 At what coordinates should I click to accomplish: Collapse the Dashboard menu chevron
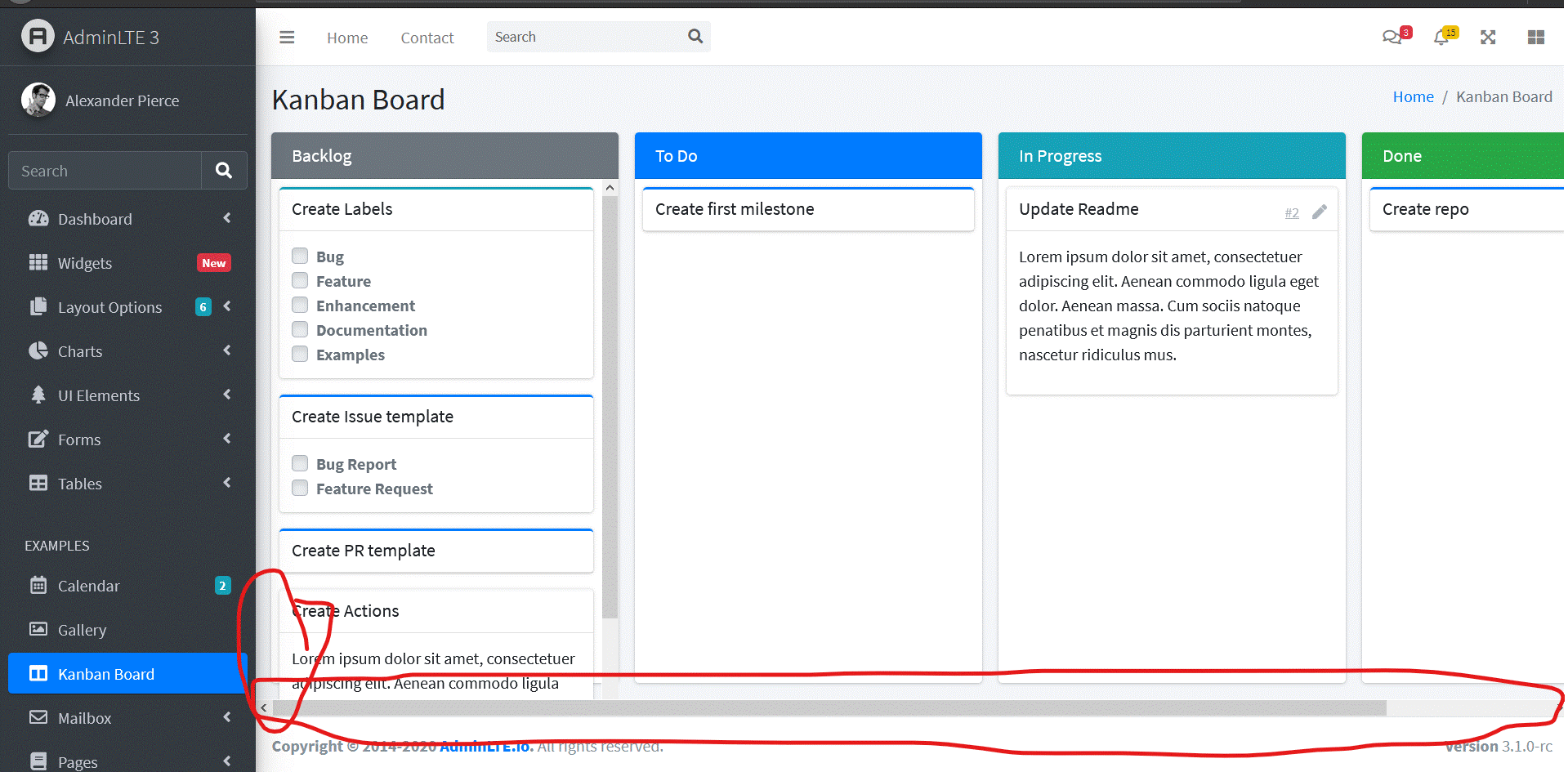tap(226, 218)
